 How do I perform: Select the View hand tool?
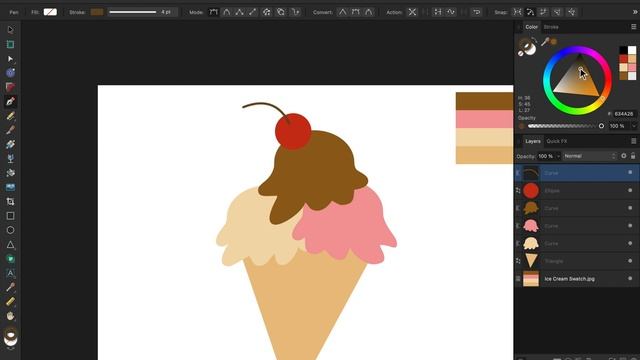tap(10, 316)
